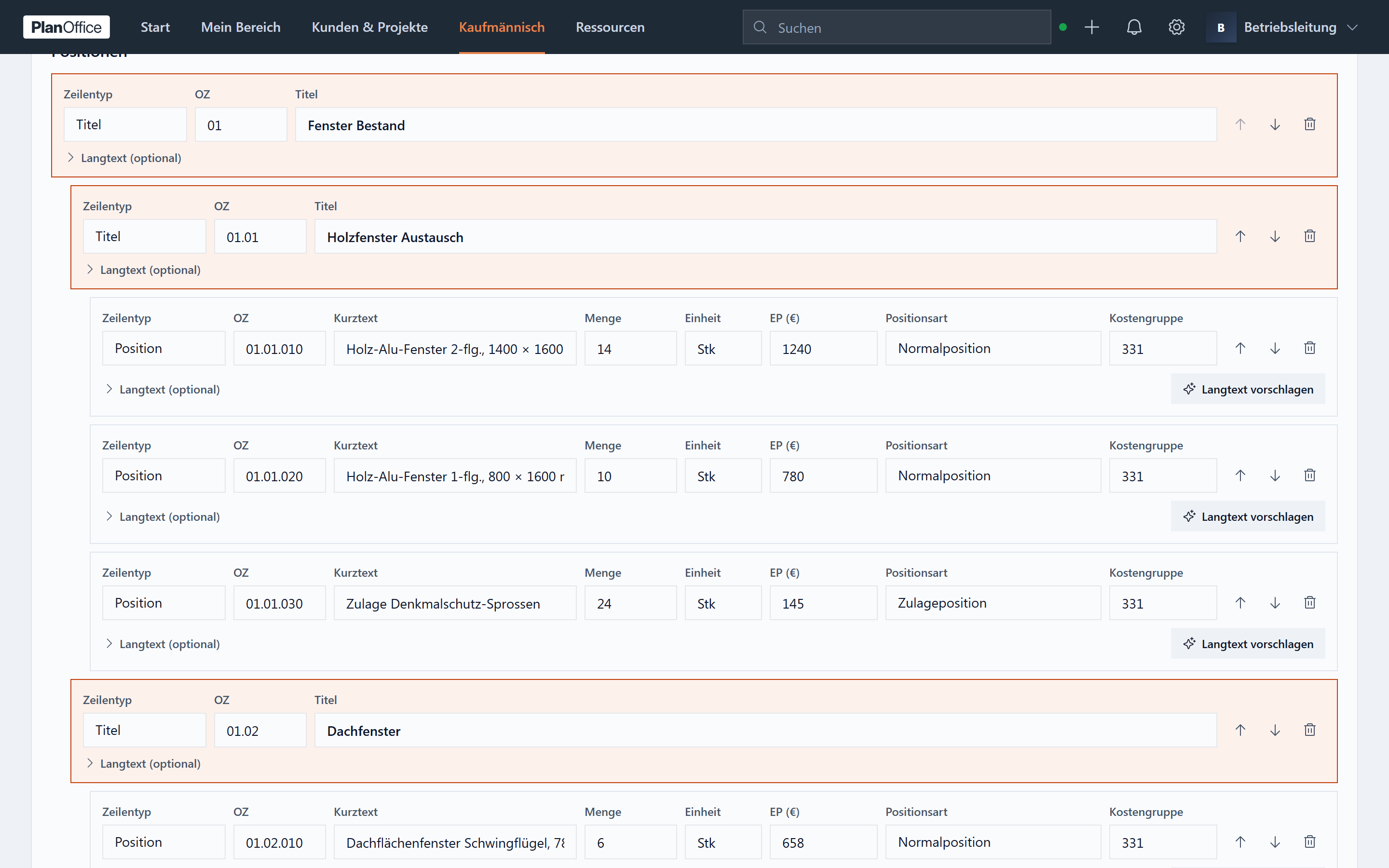The width and height of the screenshot is (1389, 868).
Task: Switch to Kunden & Projekte
Action: click(369, 27)
